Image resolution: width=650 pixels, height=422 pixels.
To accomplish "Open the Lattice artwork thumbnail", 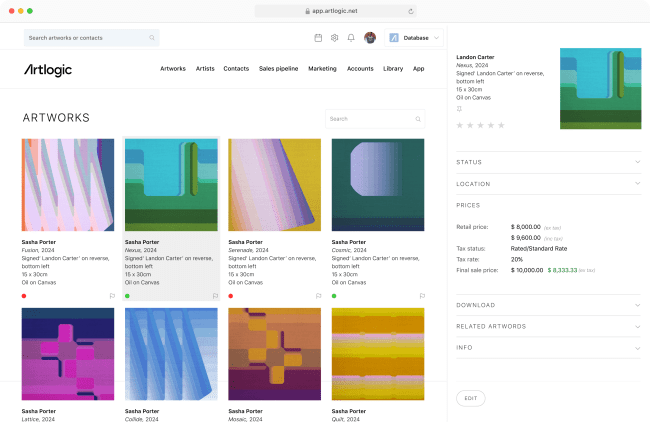I will 68,354.
